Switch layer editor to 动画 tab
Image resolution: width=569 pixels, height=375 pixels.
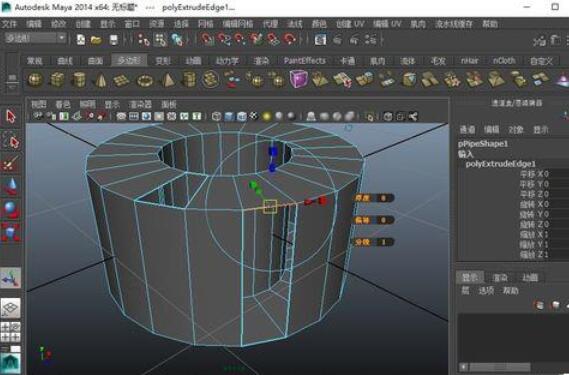click(530, 278)
